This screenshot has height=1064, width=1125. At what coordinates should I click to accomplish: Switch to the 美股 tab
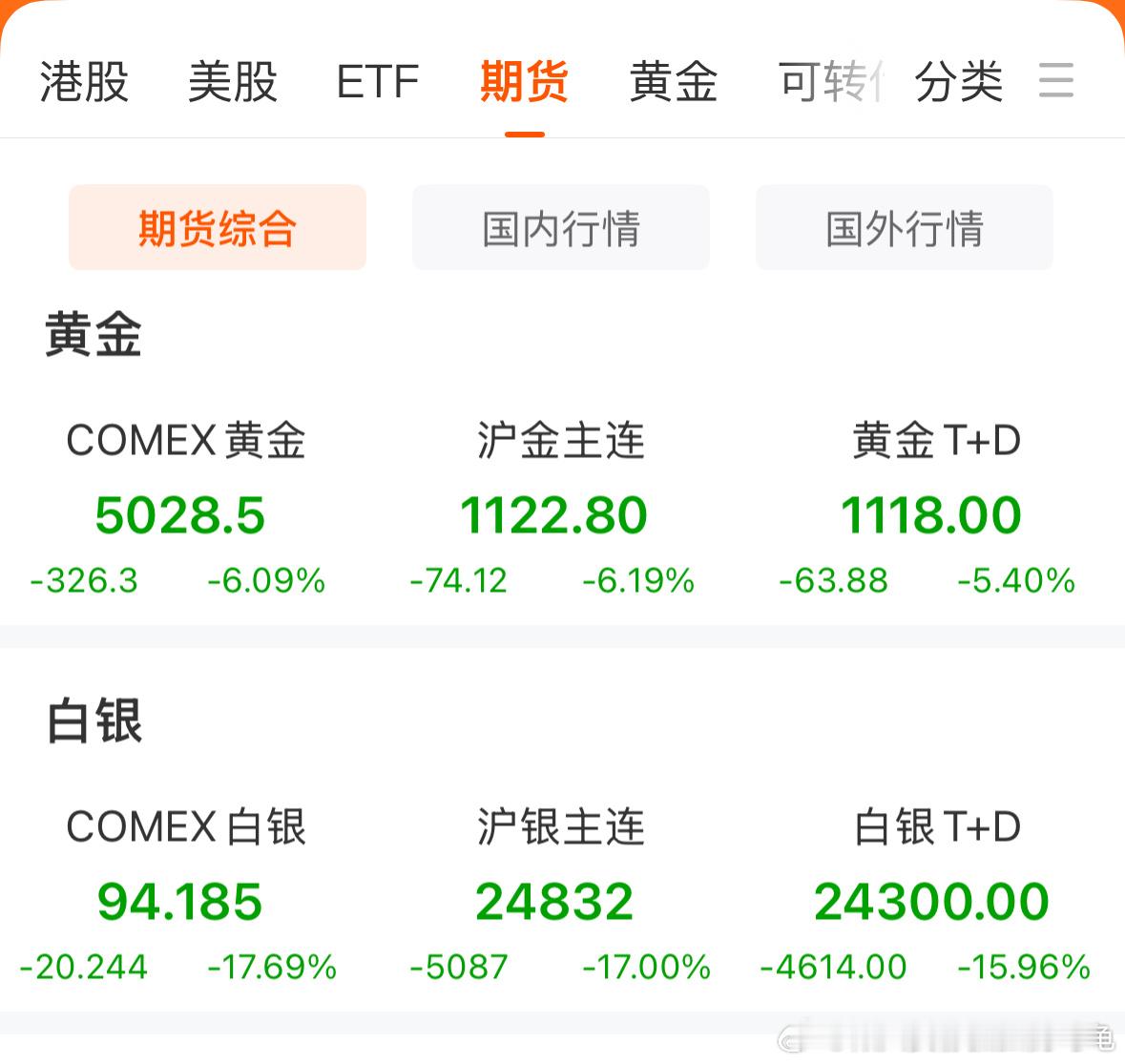[x=234, y=82]
